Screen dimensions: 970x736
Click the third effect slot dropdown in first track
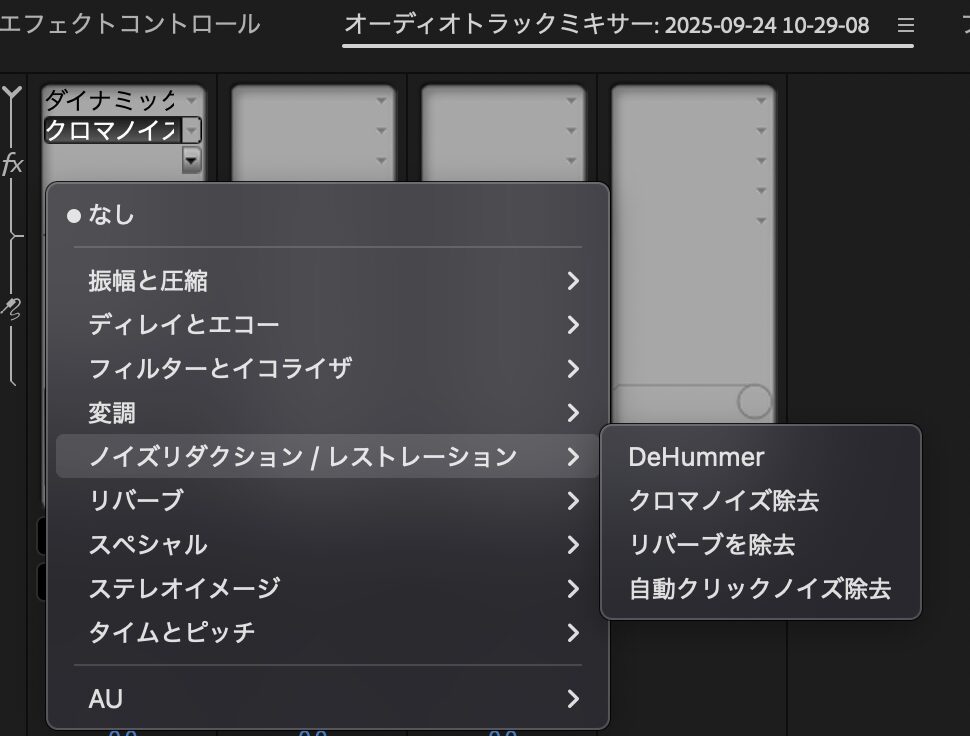tap(191, 160)
